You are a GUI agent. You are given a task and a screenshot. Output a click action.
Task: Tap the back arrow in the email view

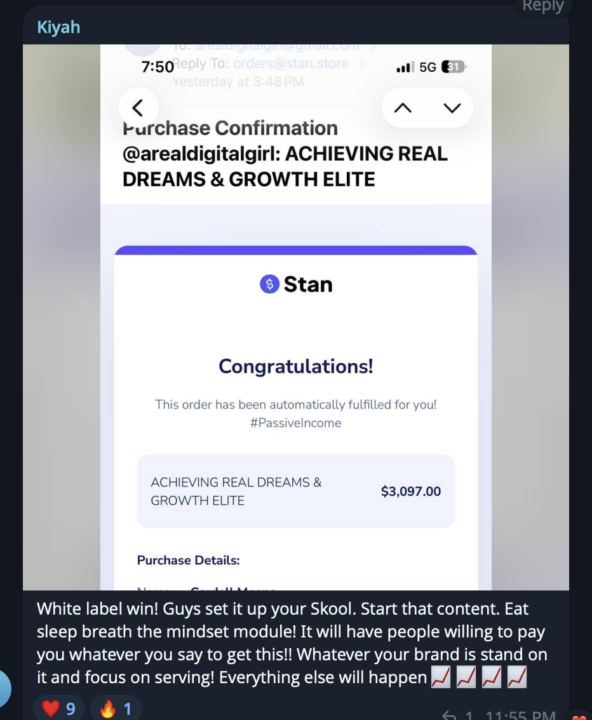138,108
